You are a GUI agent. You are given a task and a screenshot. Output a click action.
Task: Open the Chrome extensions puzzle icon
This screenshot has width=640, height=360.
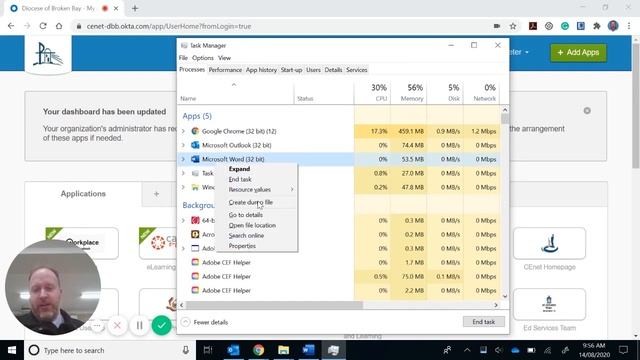coord(597,26)
